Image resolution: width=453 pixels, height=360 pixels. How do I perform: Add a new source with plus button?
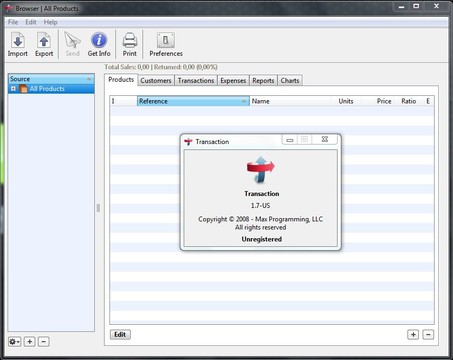click(x=30, y=342)
